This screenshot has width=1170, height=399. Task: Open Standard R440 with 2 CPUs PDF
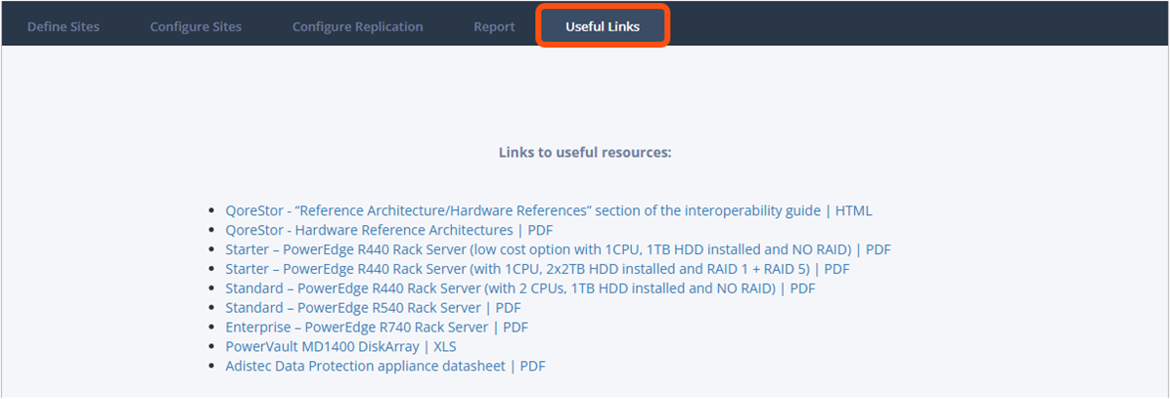[520, 289]
